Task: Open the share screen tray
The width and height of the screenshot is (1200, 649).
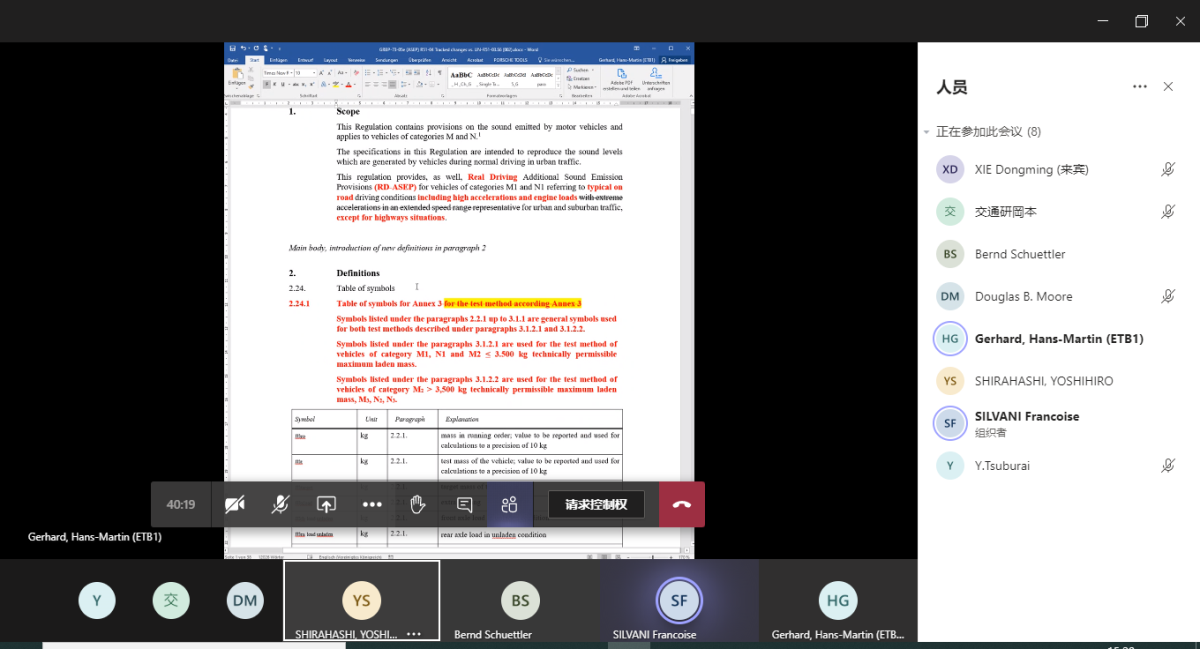Action: pyautogui.click(x=326, y=504)
